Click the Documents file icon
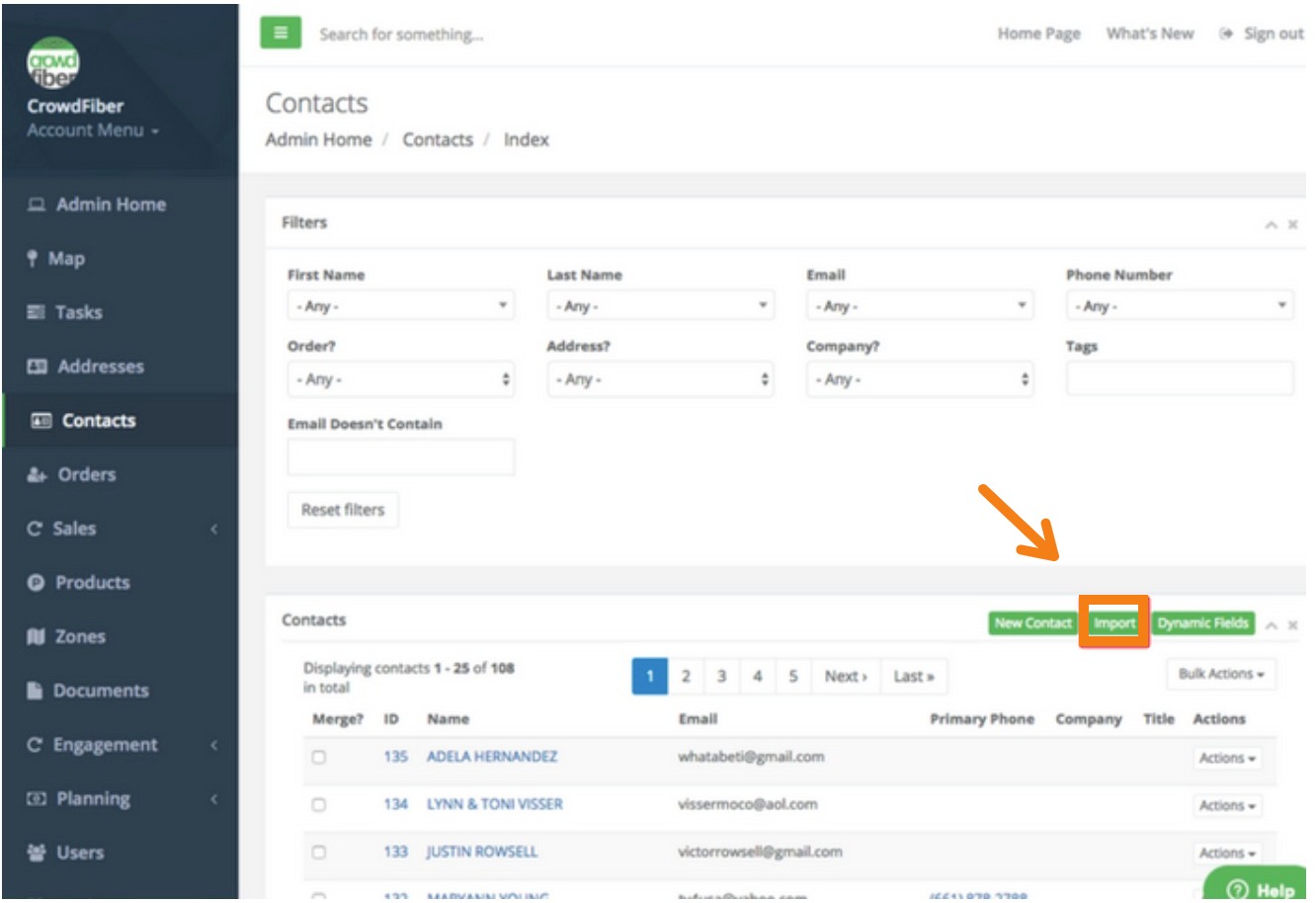The height and width of the screenshot is (903, 1316). tap(35, 692)
